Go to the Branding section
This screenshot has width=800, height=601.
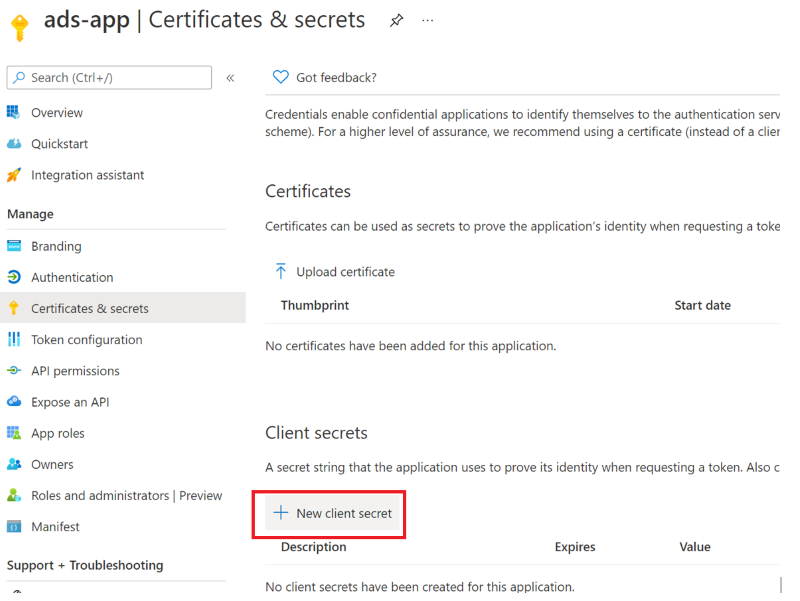click(56, 246)
